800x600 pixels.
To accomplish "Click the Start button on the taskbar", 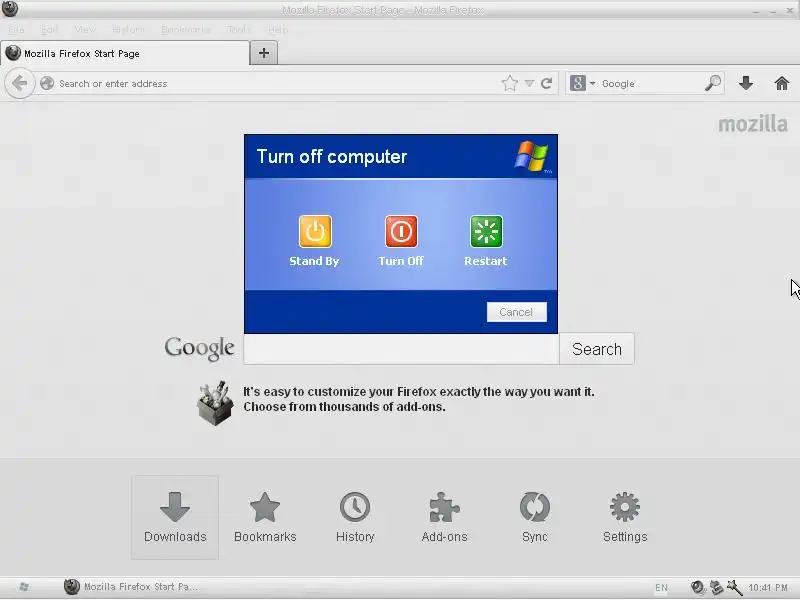I will [x=23, y=587].
